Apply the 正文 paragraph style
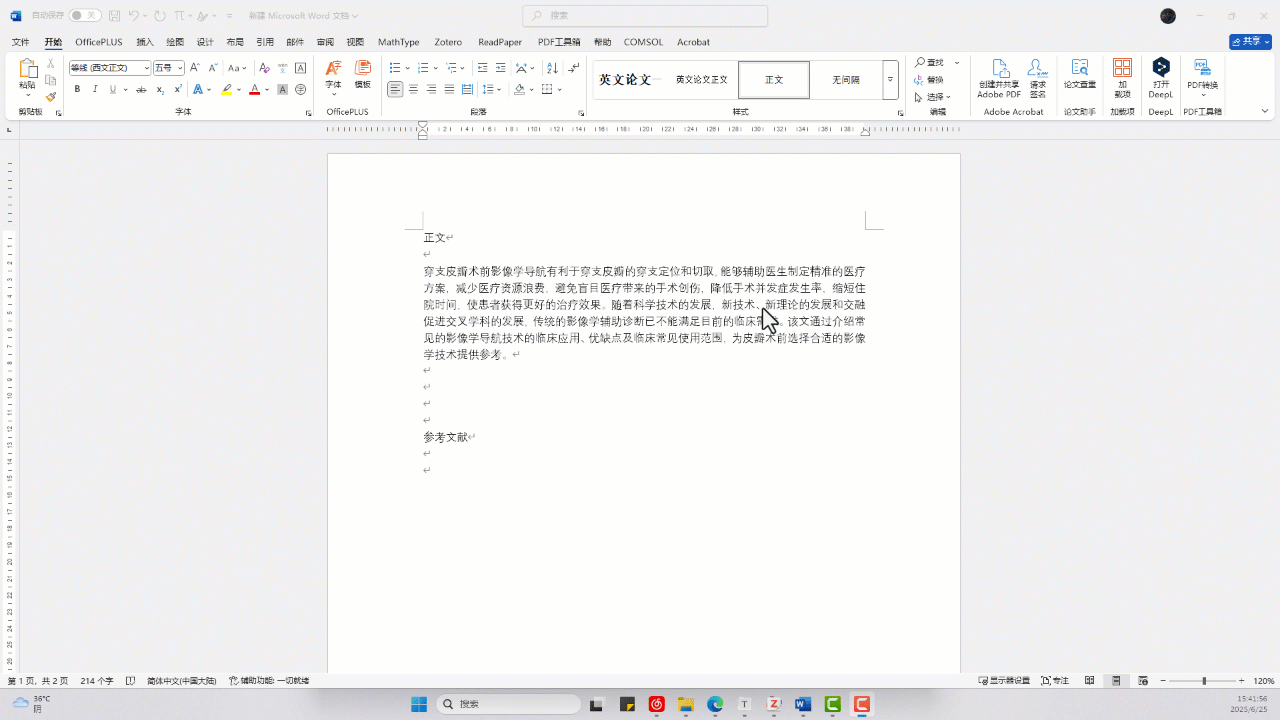Screen dimensions: 1280x720 coord(773,79)
